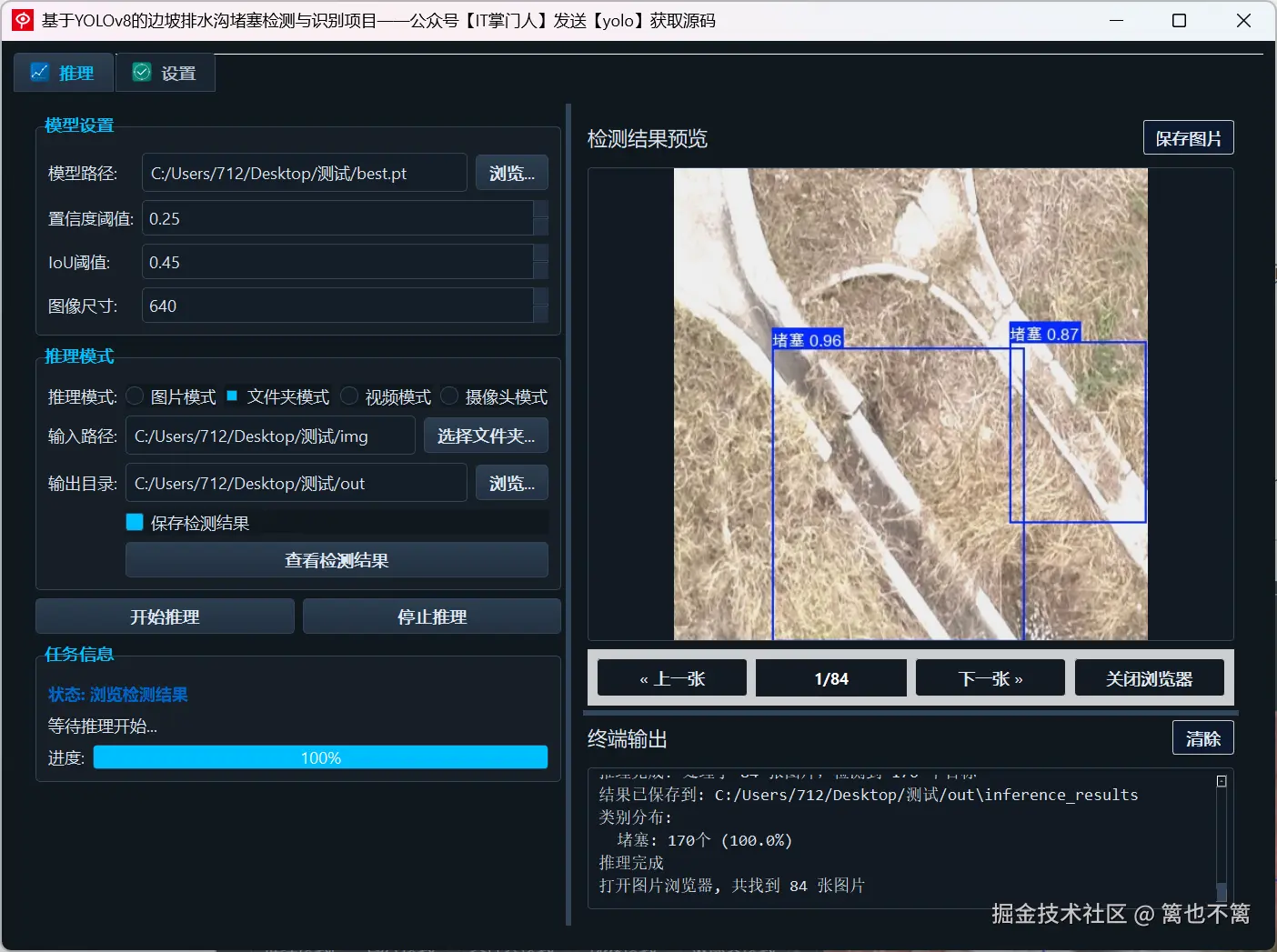Viewport: 1277px width, 952px height.
Task: Switch to the 推理 tab
Action: (63, 71)
